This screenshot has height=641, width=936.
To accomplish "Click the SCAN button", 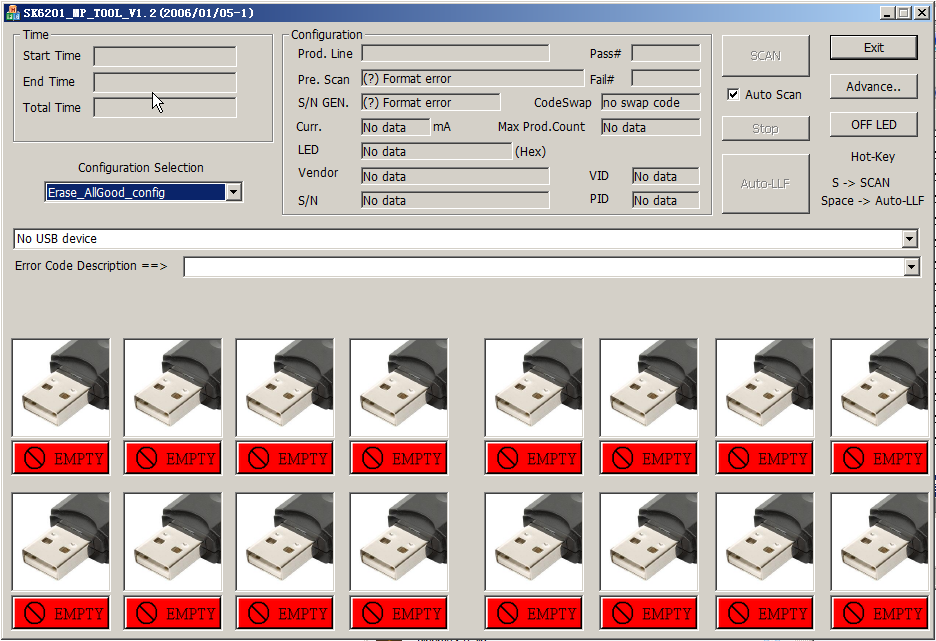I will (x=765, y=56).
